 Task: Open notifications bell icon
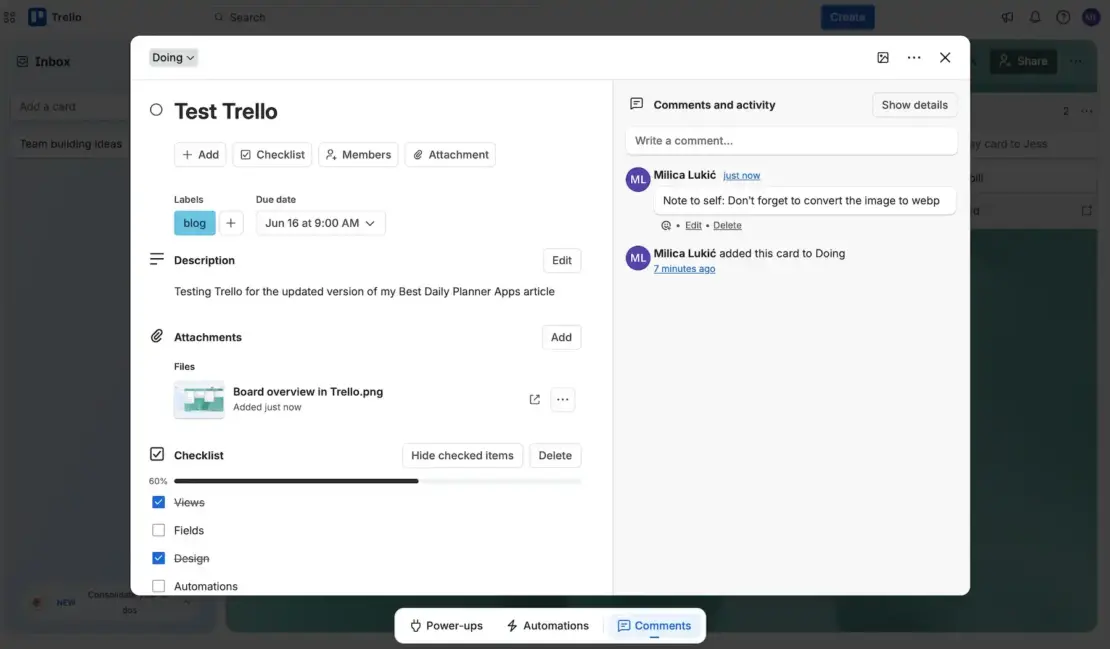1035,17
